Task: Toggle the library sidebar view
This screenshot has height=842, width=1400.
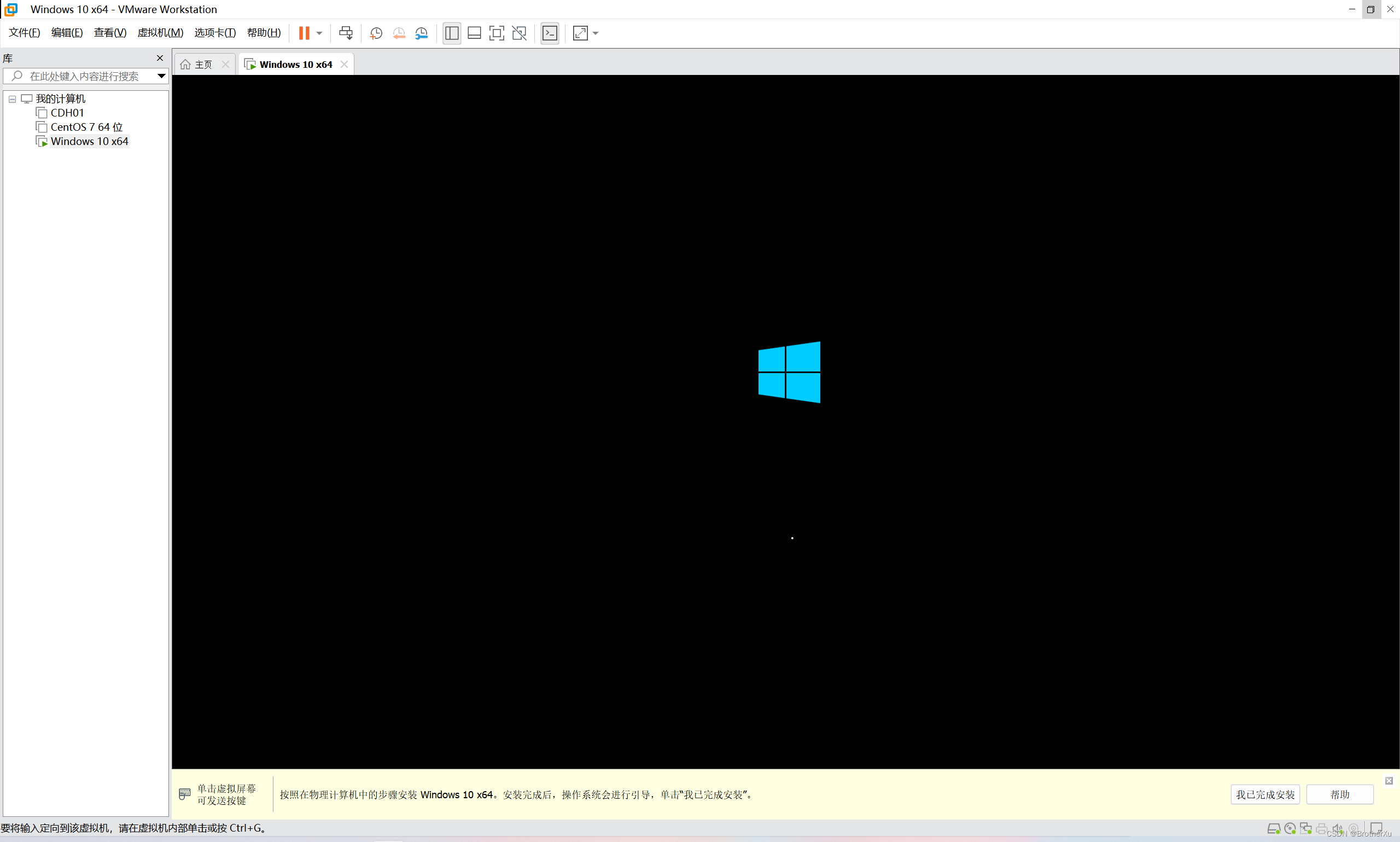Action: point(451,33)
